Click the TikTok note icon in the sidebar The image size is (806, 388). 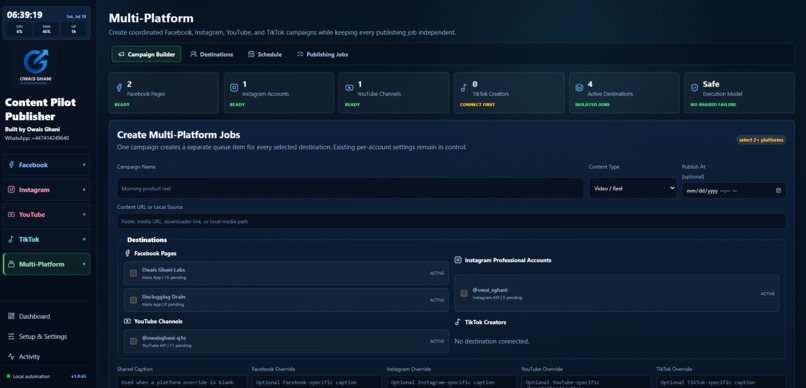coord(11,239)
